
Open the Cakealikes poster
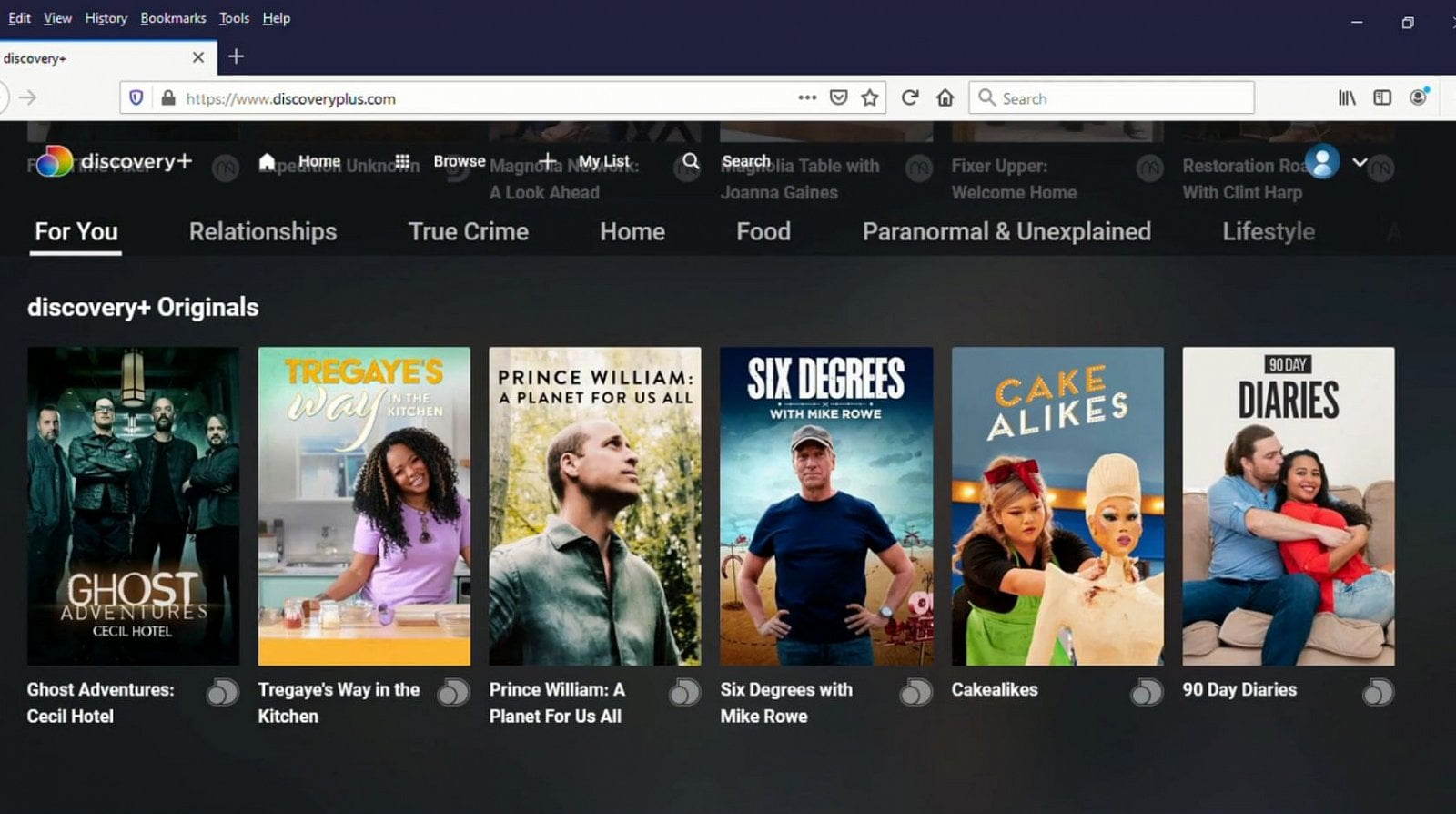(1057, 506)
